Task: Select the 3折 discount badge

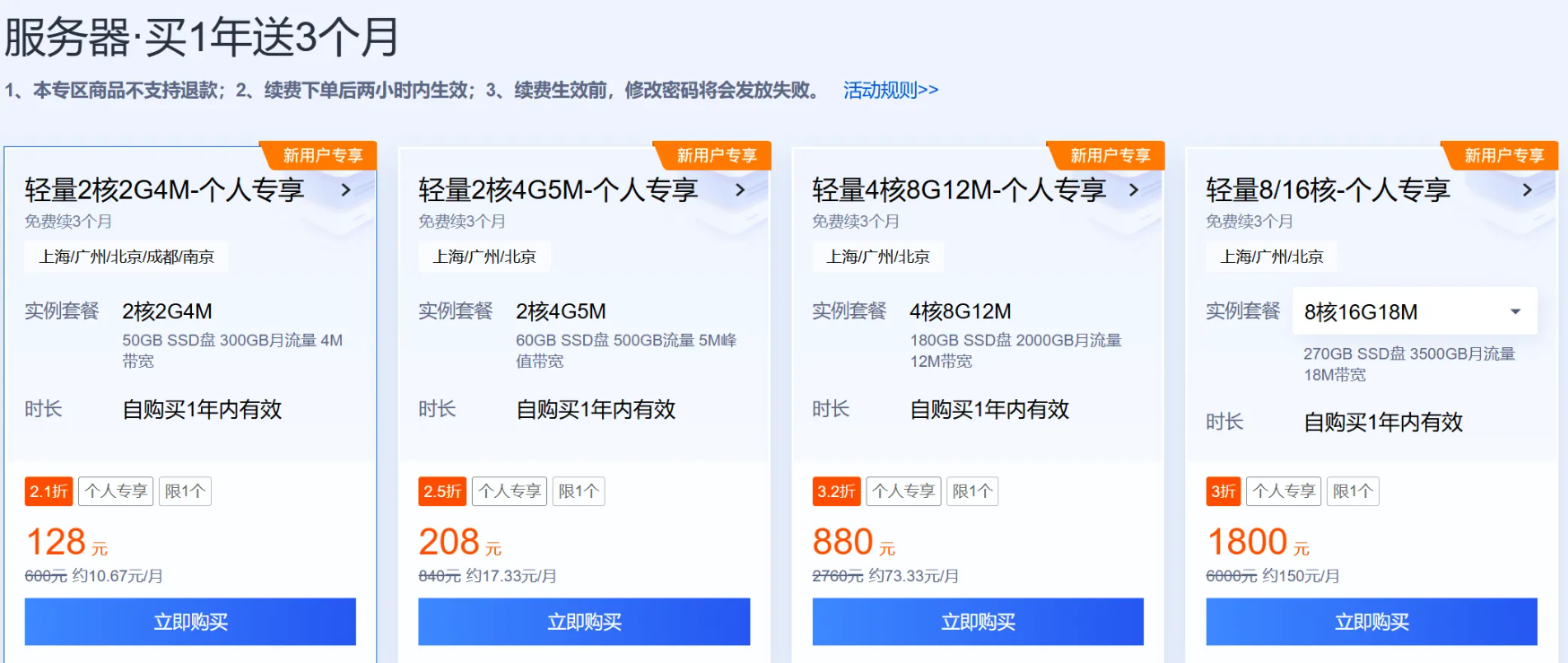Action: [x=1223, y=491]
